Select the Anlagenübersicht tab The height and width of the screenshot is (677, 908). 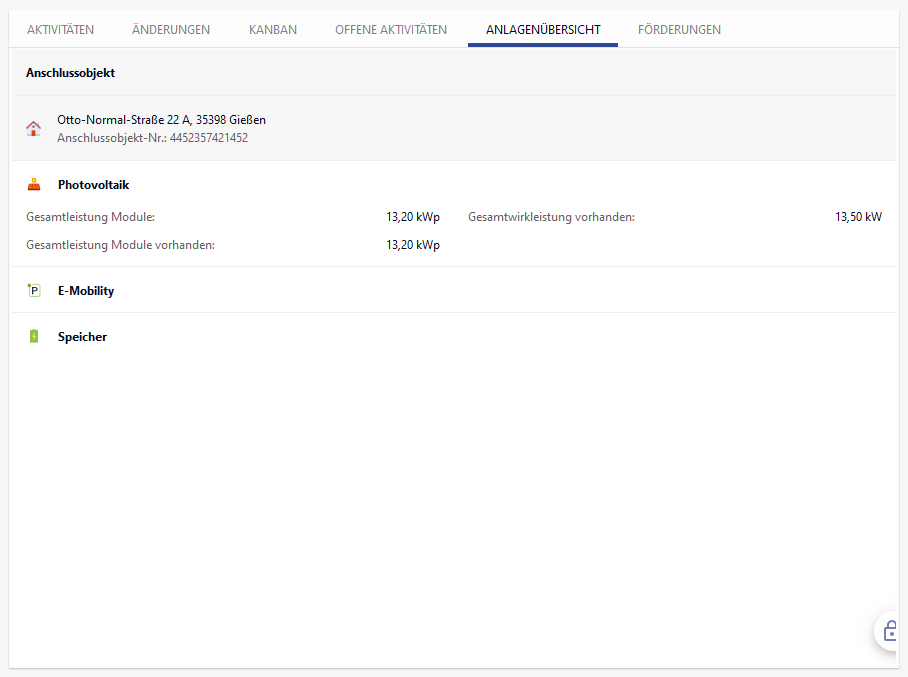pyautogui.click(x=543, y=30)
